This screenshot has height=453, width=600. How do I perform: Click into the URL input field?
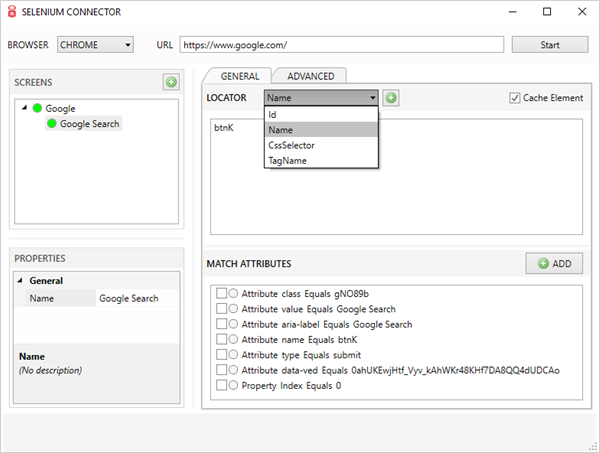click(x=342, y=45)
